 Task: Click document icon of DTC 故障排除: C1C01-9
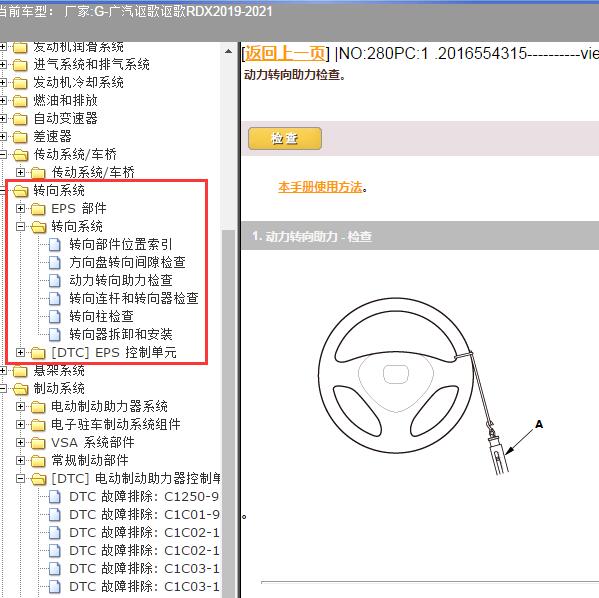click(x=55, y=515)
